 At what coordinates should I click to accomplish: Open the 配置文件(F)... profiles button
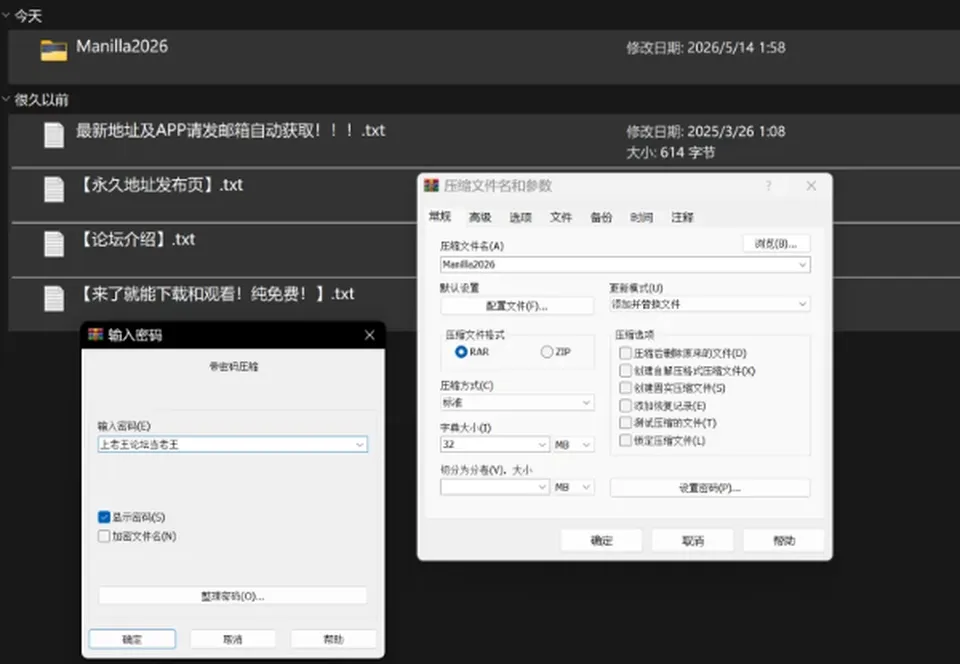[517, 305]
